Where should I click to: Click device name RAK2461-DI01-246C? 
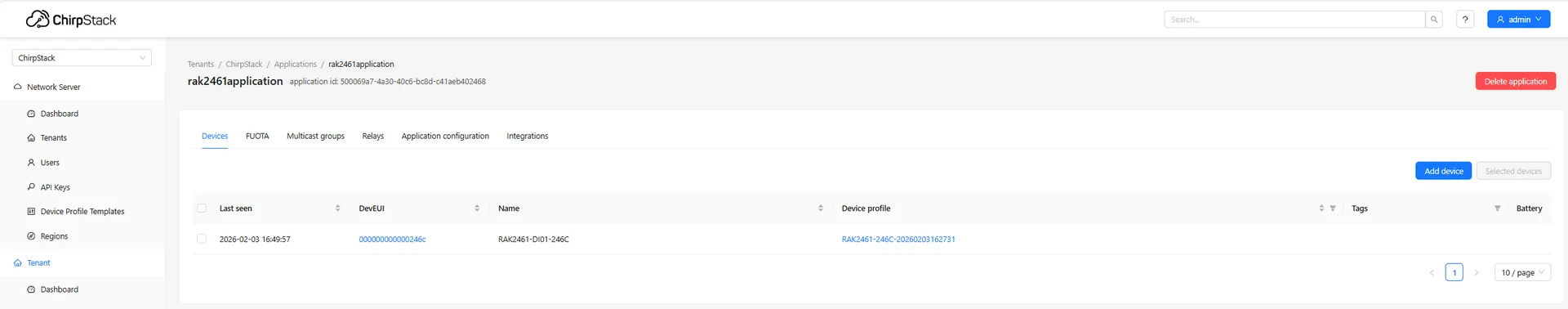coord(533,240)
